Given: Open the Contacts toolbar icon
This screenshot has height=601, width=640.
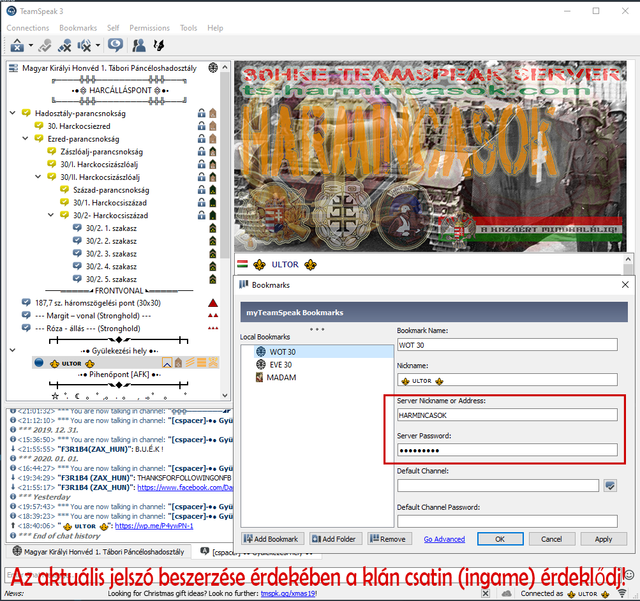Looking at the screenshot, I should 139,45.
